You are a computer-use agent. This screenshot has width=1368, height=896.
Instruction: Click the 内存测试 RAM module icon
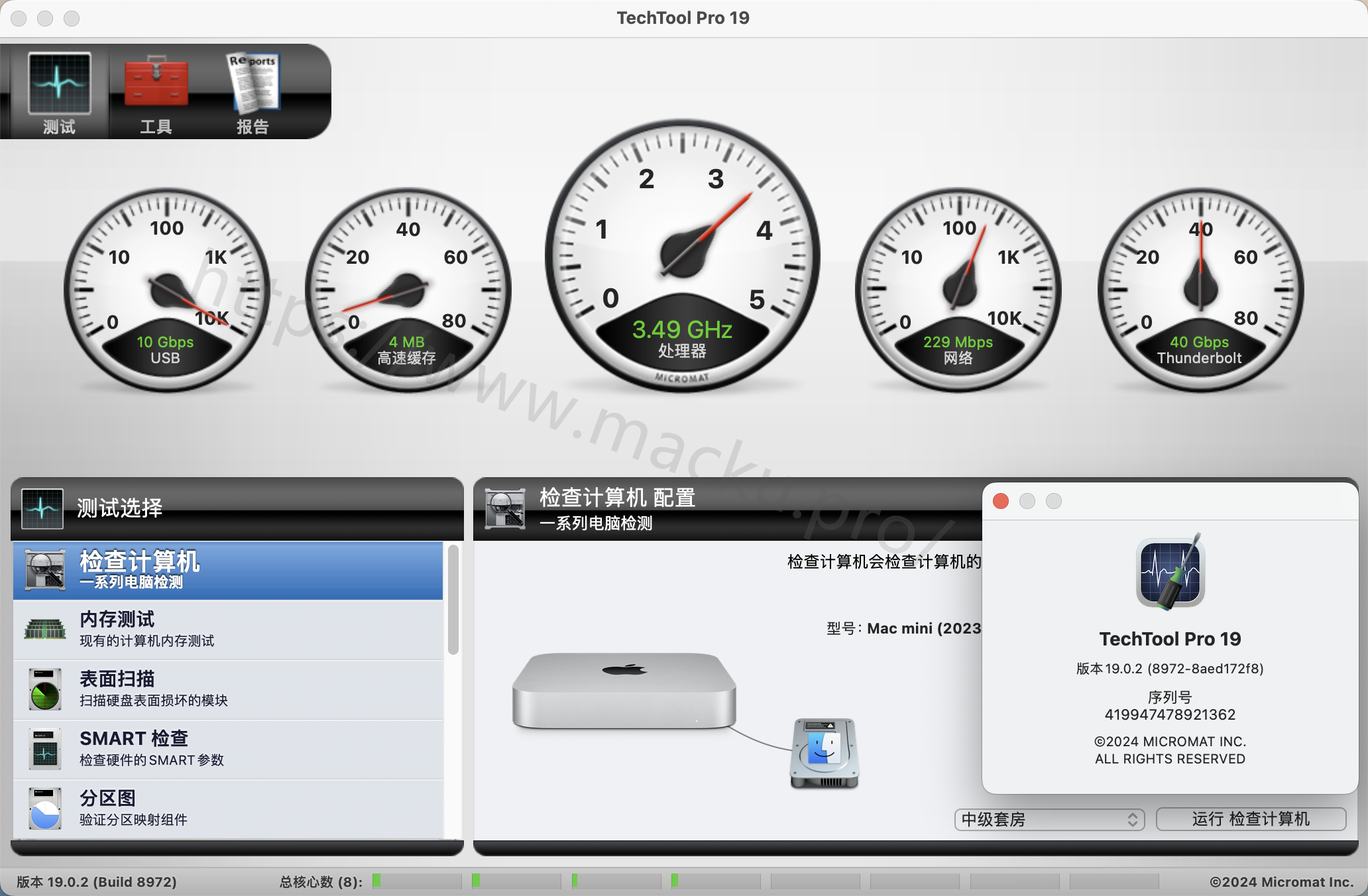(45, 628)
